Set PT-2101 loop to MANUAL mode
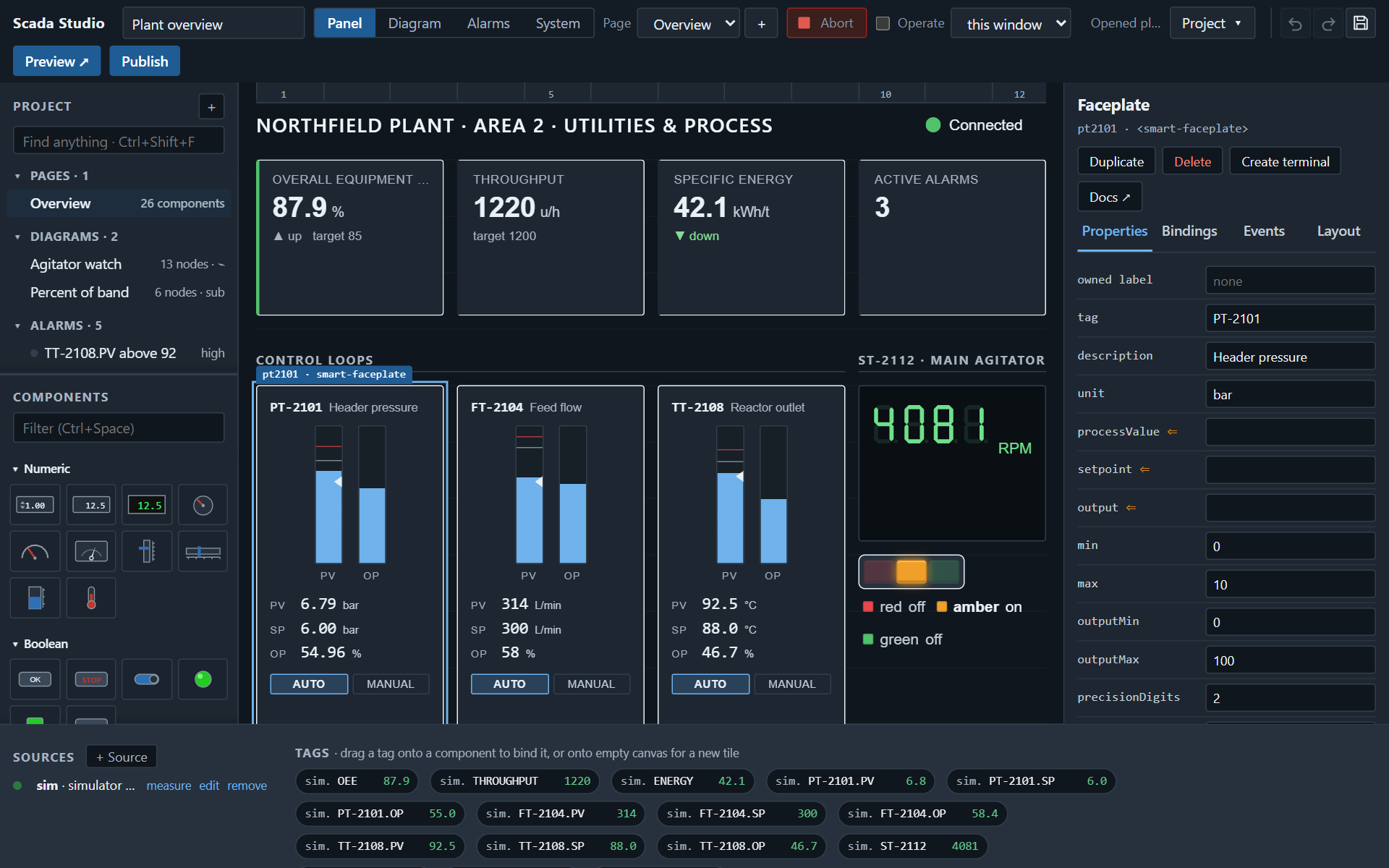The width and height of the screenshot is (1389, 868). tap(391, 684)
